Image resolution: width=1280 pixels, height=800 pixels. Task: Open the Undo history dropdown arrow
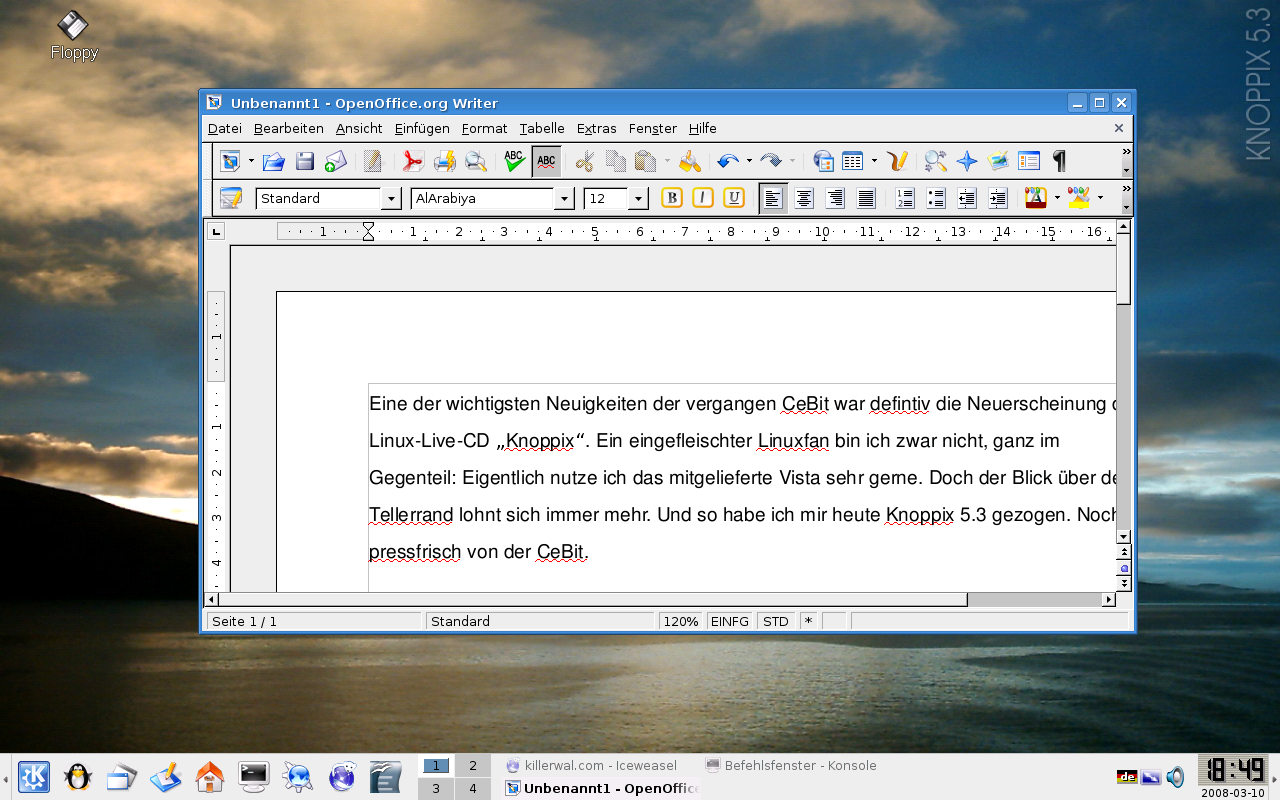pos(748,161)
